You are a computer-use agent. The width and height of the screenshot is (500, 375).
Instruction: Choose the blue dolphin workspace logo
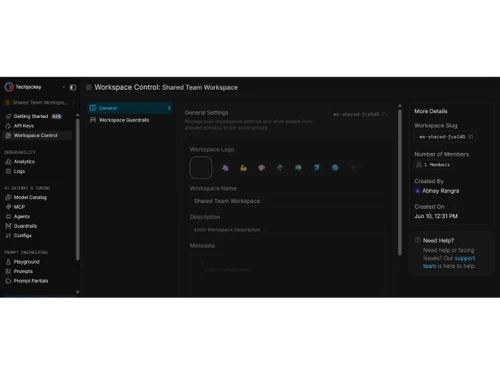pyautogui.click(x=317, y=168)
